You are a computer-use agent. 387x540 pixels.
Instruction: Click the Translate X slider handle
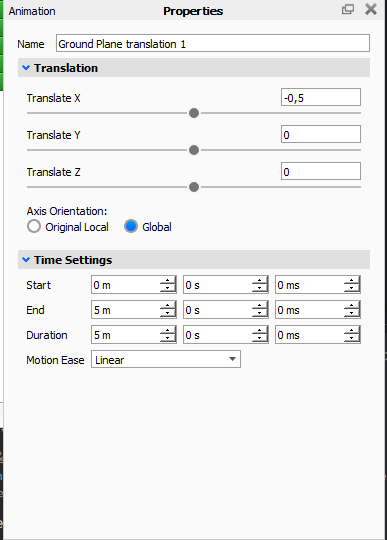coord(194,113)
